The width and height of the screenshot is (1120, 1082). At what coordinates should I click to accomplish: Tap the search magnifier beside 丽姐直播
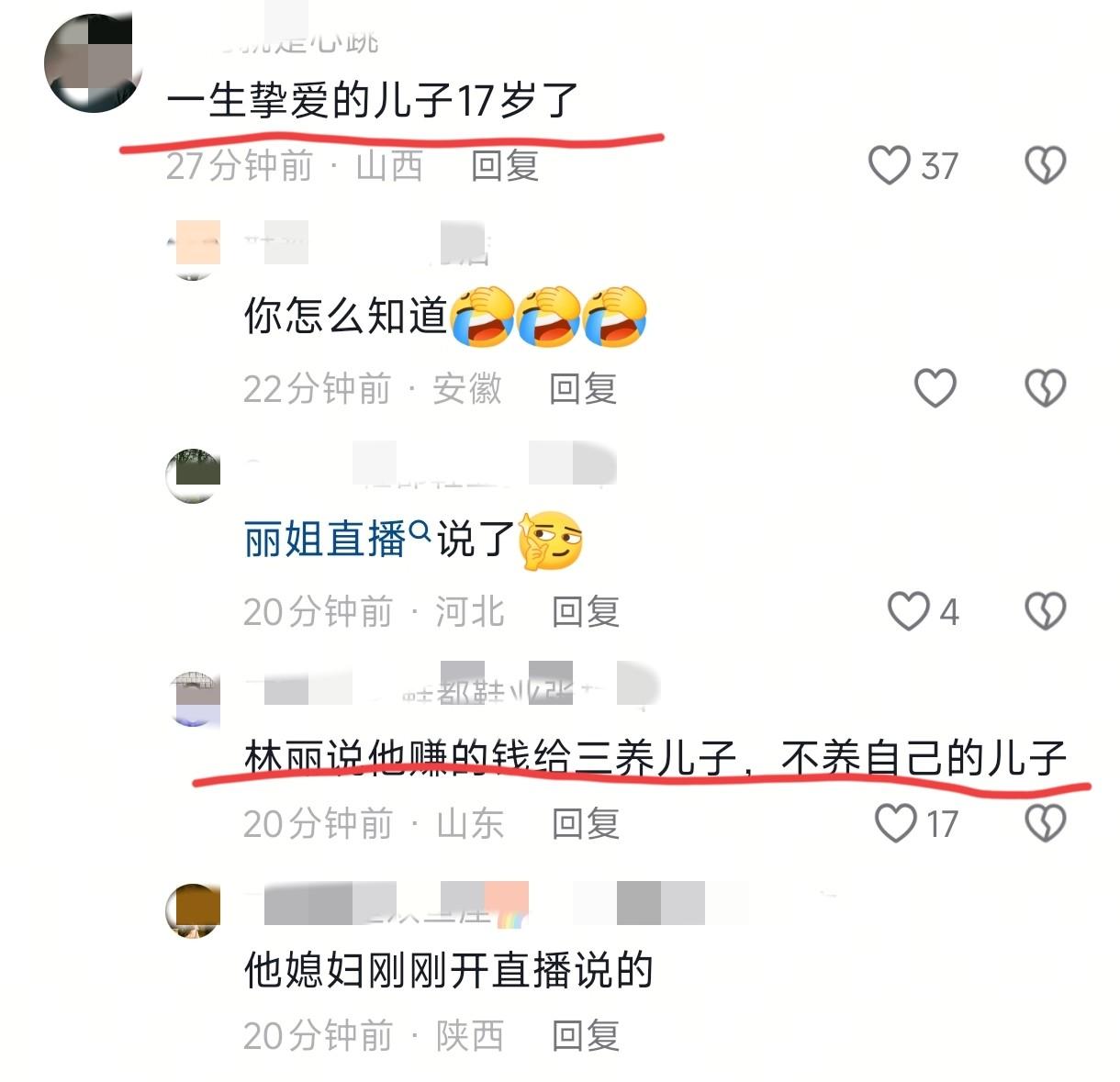point(419,530)
